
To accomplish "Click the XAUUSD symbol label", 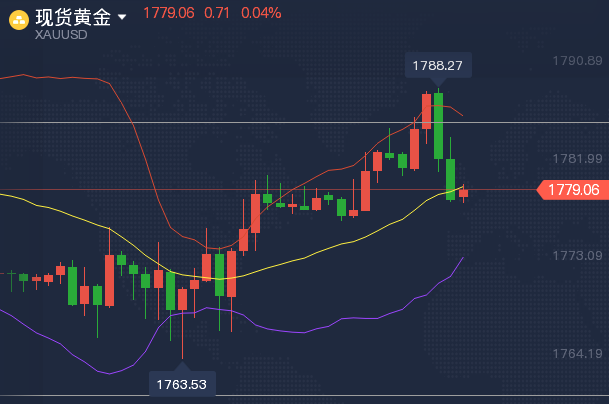I will point(61,35).
